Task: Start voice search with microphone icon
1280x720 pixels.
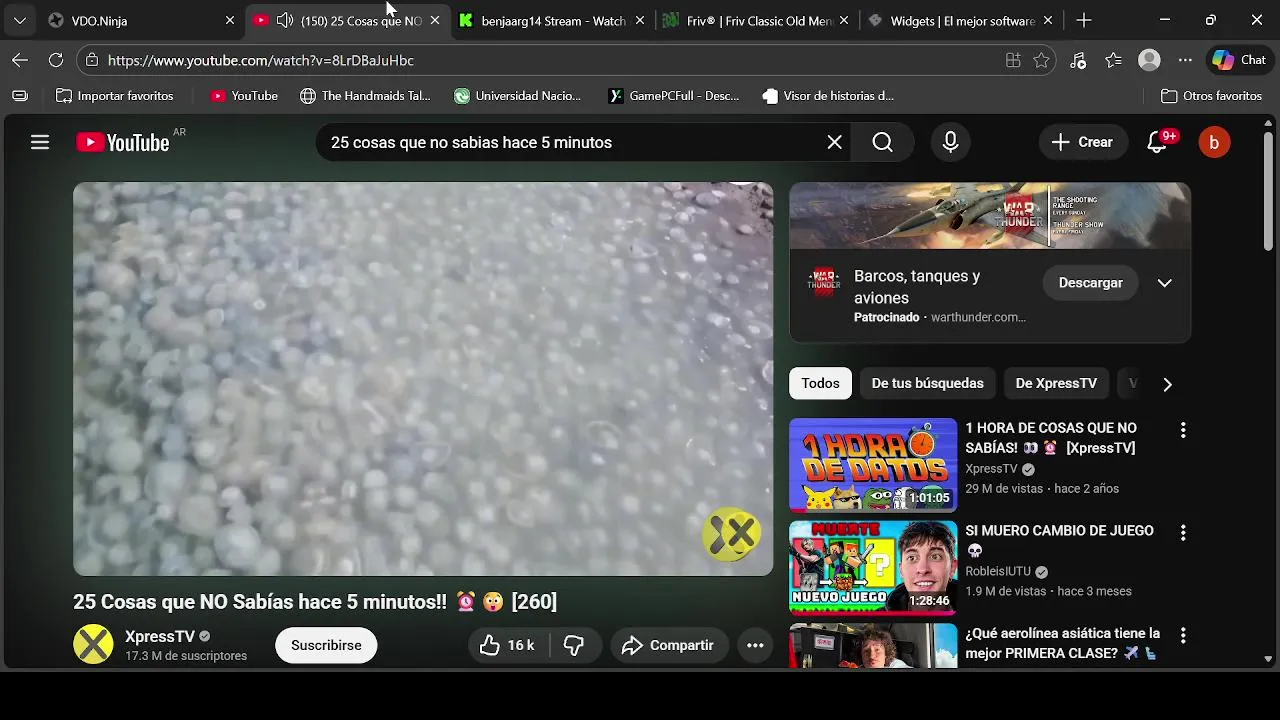Action: point(950,142)
